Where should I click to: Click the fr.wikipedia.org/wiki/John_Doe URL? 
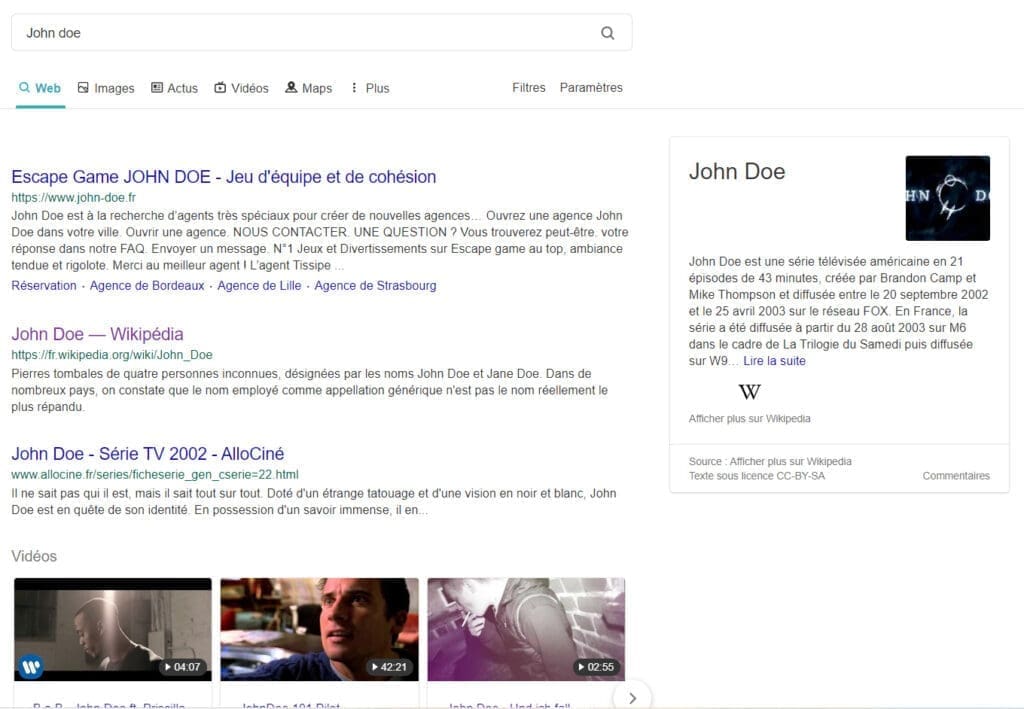tap(112, 354)
